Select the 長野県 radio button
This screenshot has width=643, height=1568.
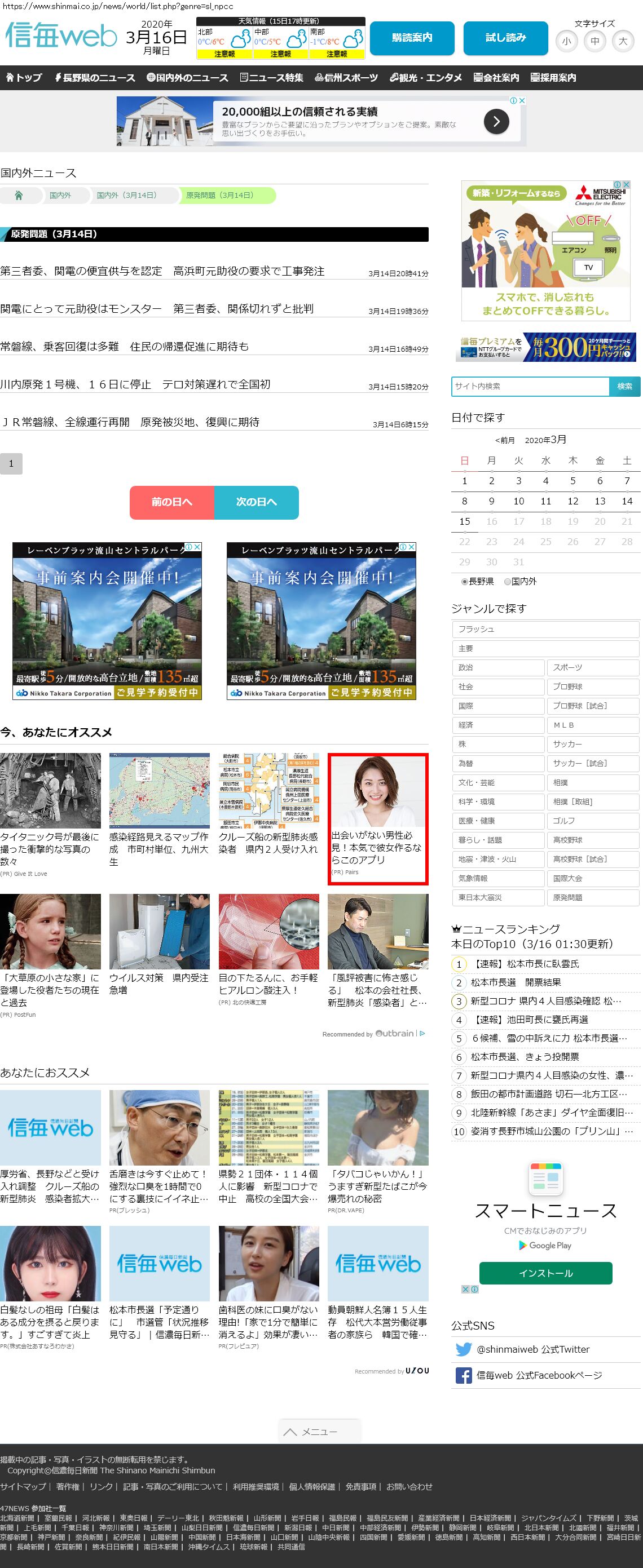(x=465, y=581)
